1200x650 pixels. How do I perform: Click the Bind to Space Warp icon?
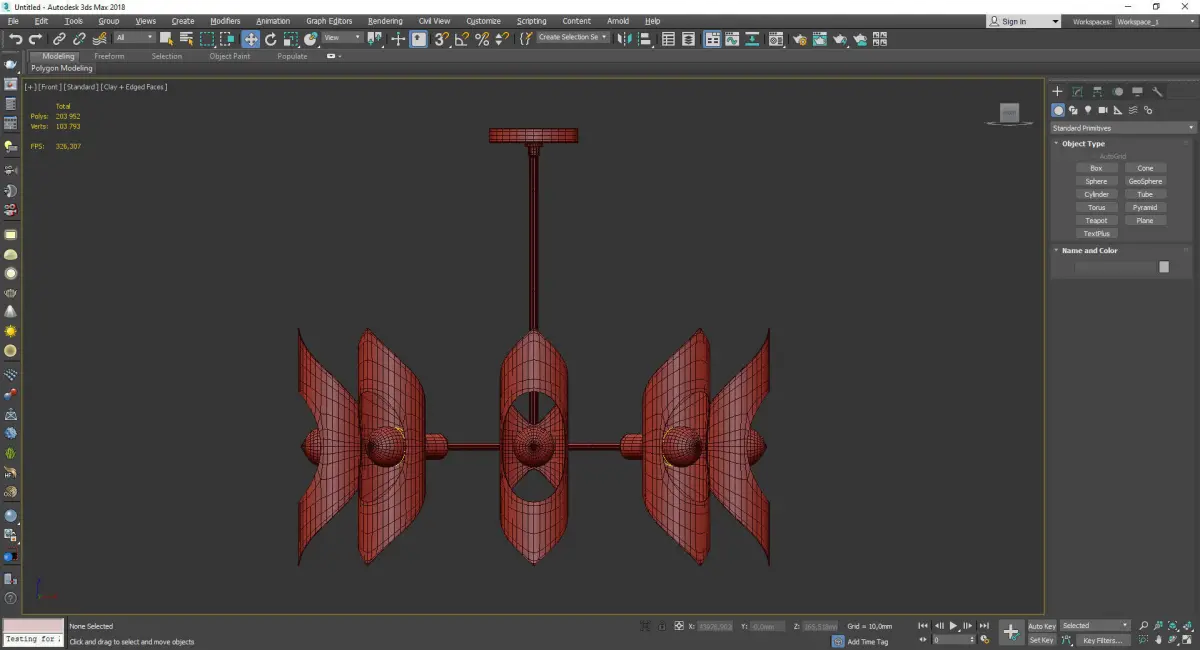click(x=99, y=39)
